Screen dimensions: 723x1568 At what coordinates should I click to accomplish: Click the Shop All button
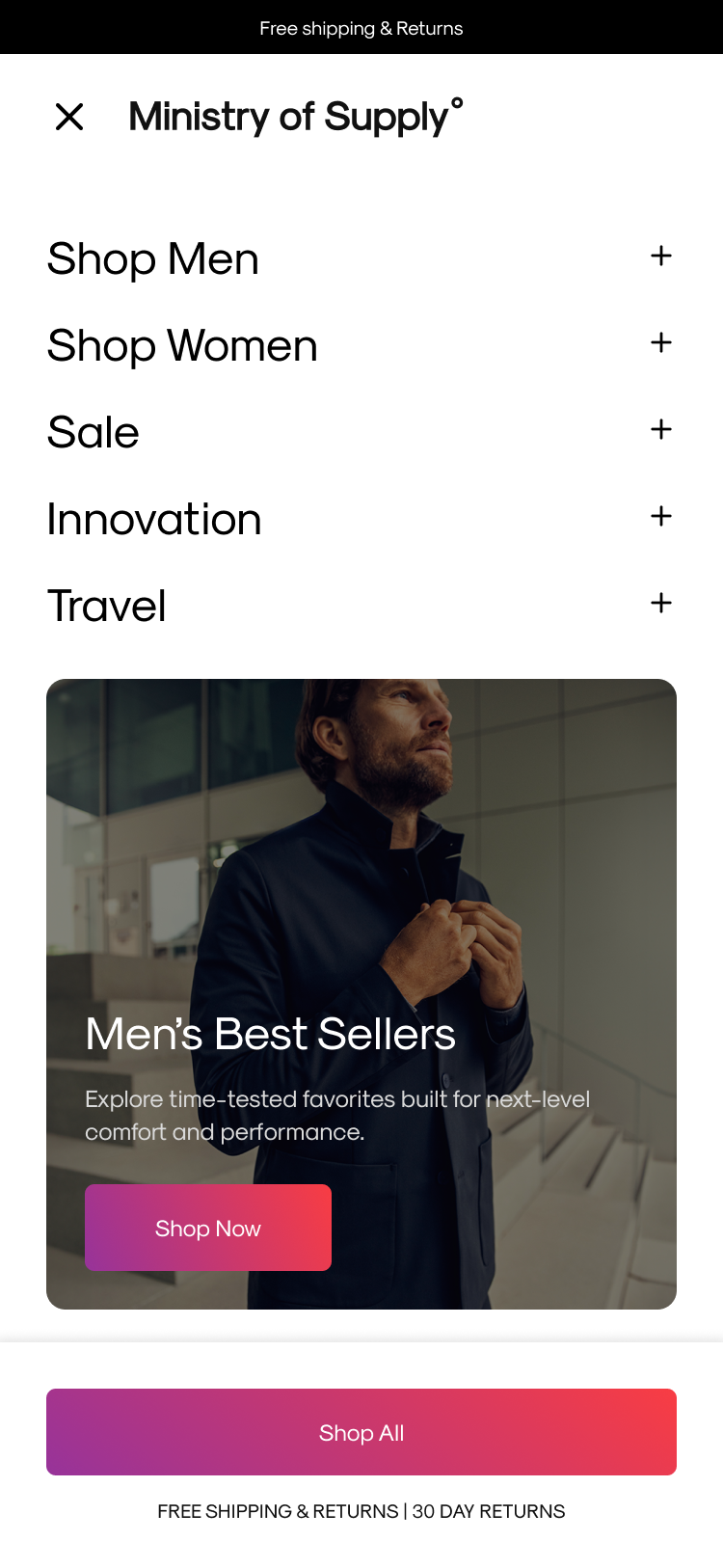(361, 1432)
